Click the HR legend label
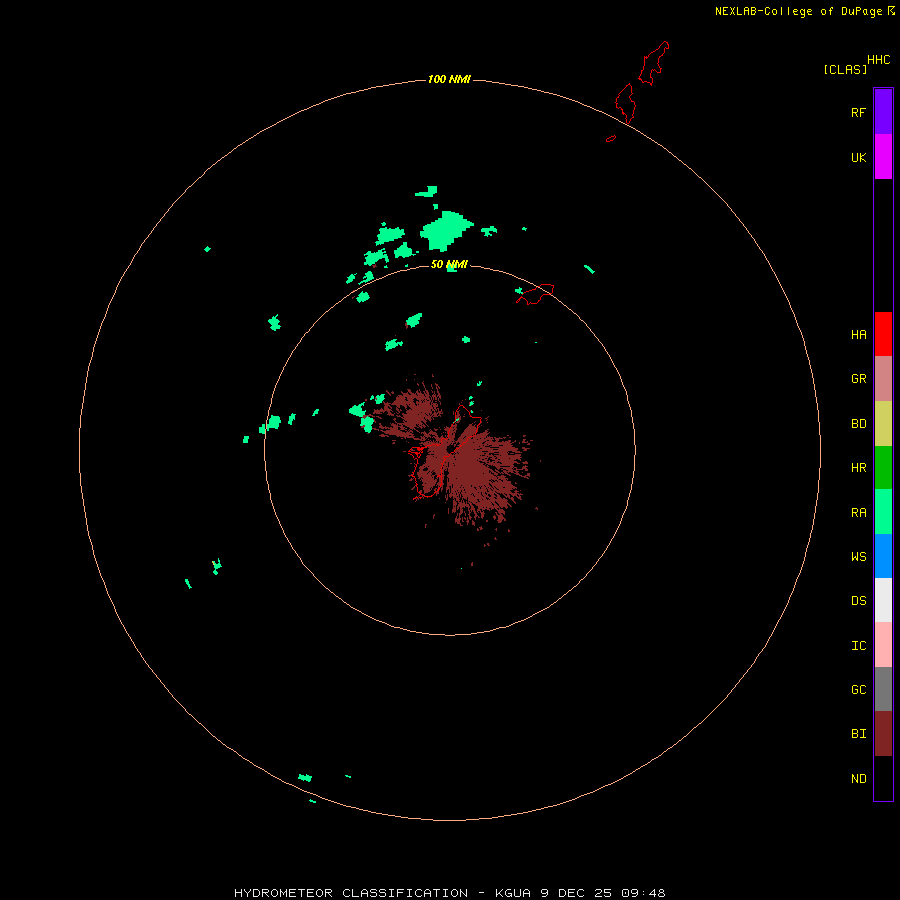The image size is (900, 900). click(x=858, y=468)
